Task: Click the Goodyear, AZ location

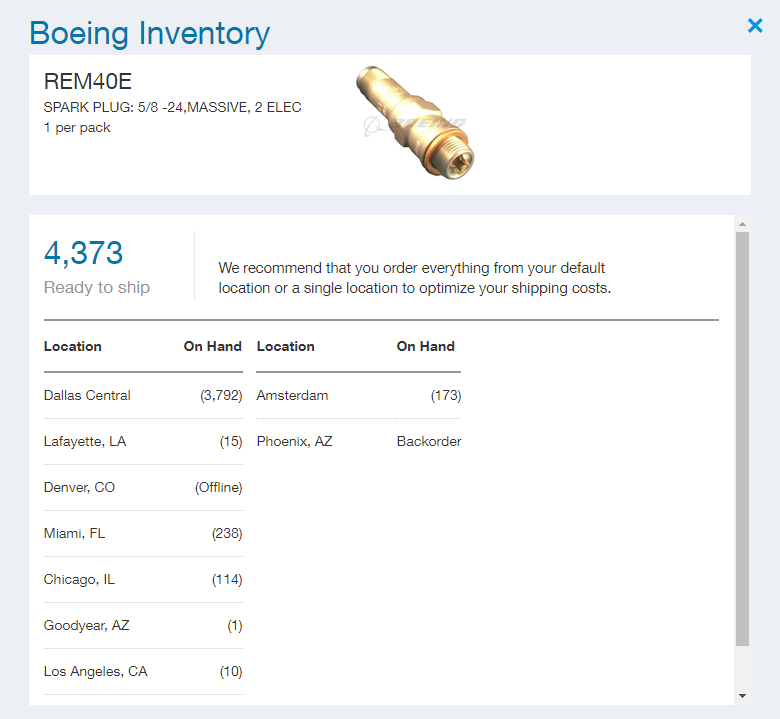Action: click(86, 625)
